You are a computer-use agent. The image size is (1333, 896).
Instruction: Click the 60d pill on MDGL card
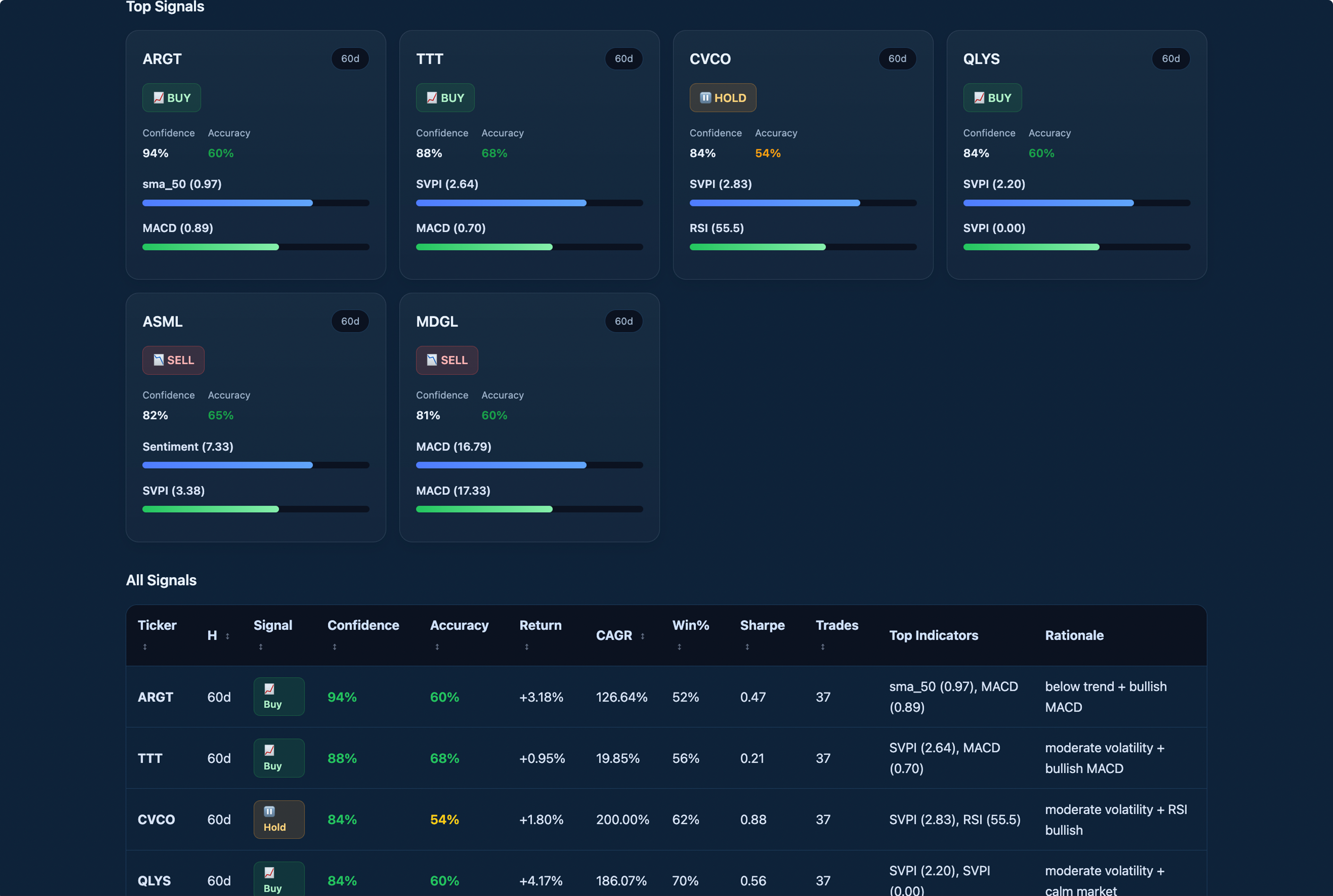624,321
